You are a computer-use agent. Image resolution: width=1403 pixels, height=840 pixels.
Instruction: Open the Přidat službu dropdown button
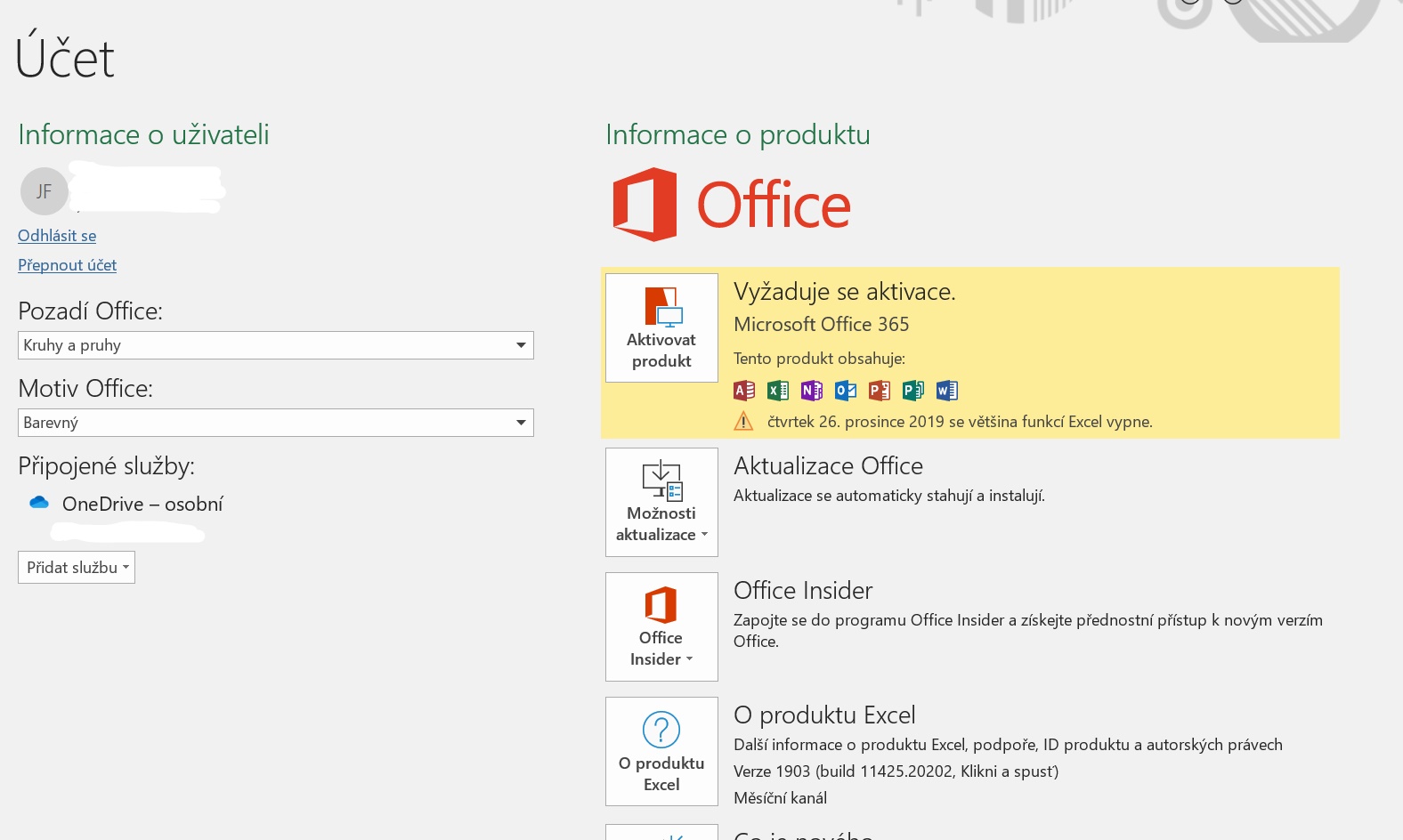(x=77, y=568)
